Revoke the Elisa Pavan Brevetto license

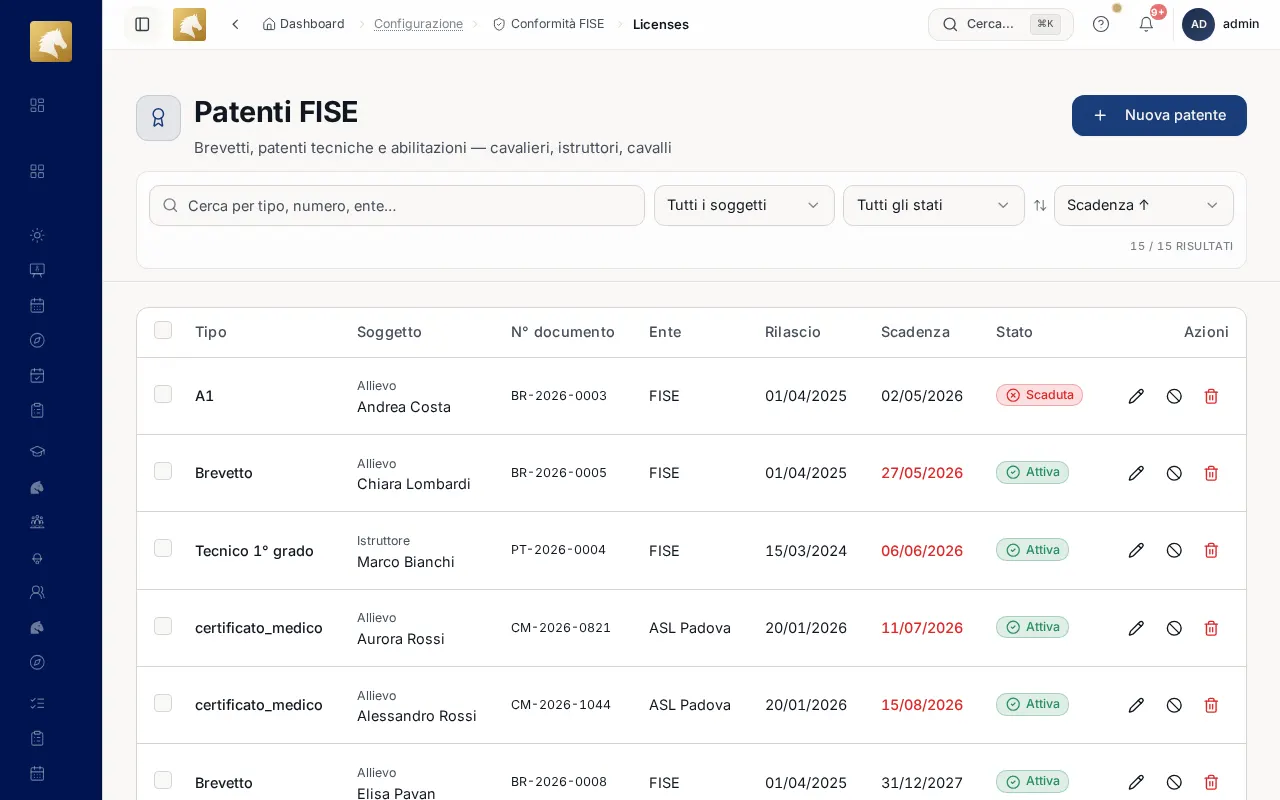[1174, 782]
